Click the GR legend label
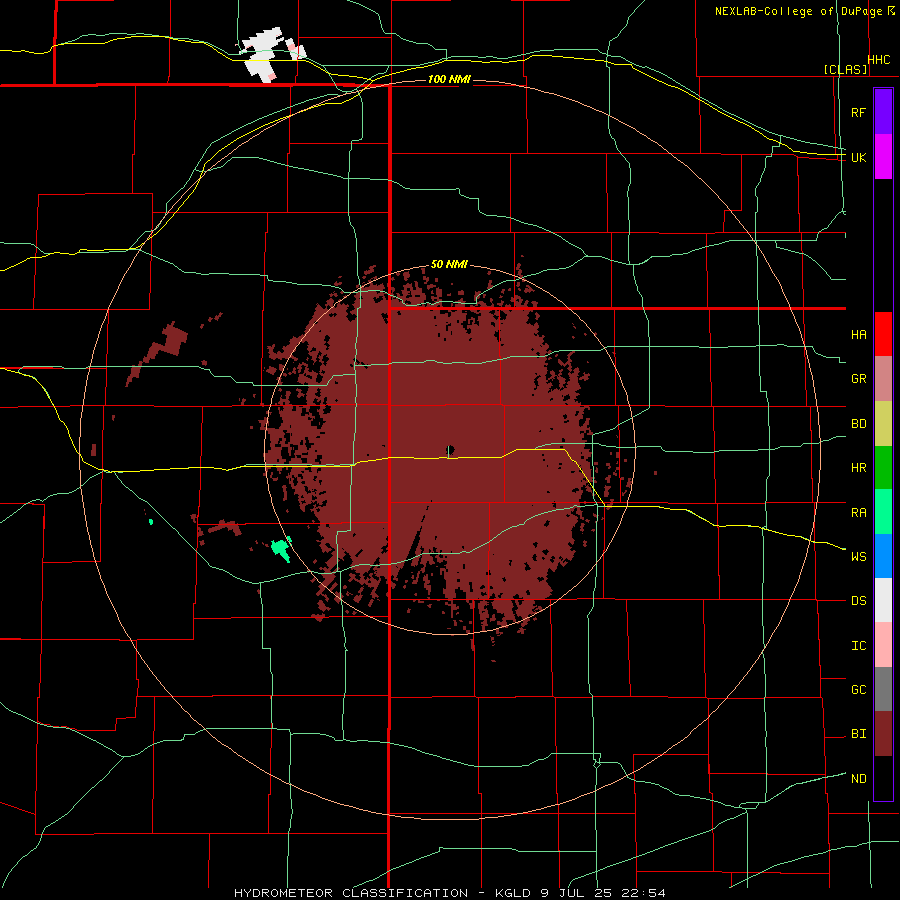Screen dimensions: 900x900 858,379
